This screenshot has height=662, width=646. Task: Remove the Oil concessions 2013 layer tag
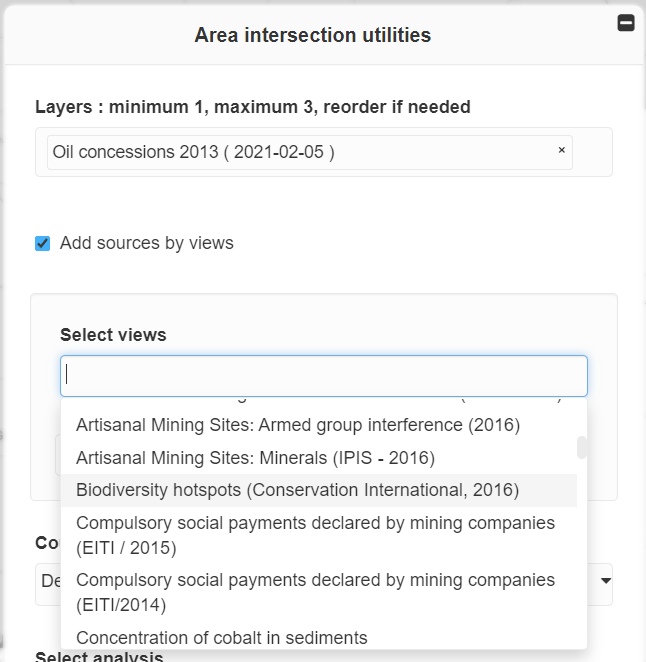tap(561, 150)
